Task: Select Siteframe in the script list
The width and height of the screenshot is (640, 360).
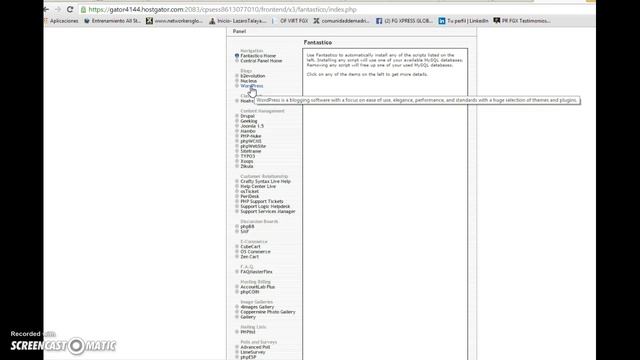Action: (251, 151)
